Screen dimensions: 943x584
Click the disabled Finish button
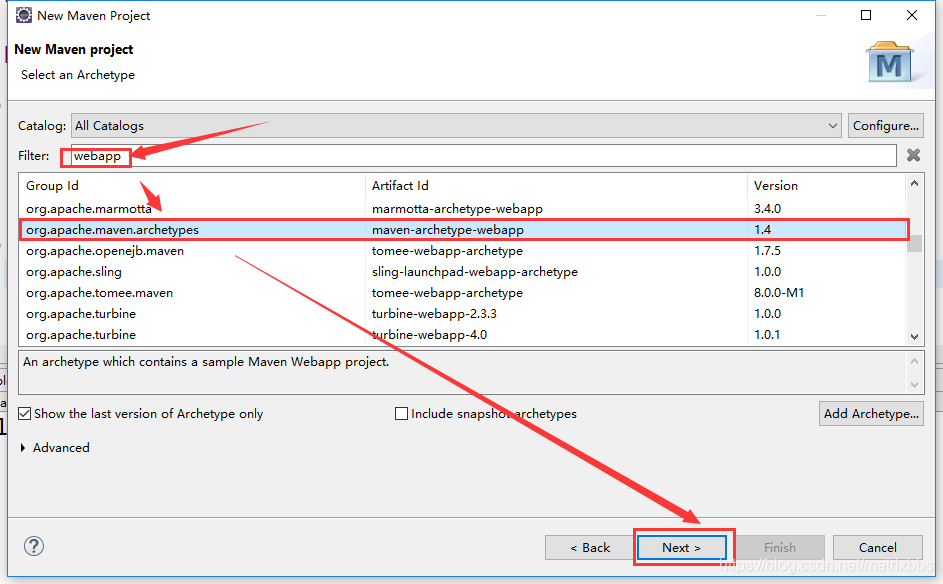point(780,547)
